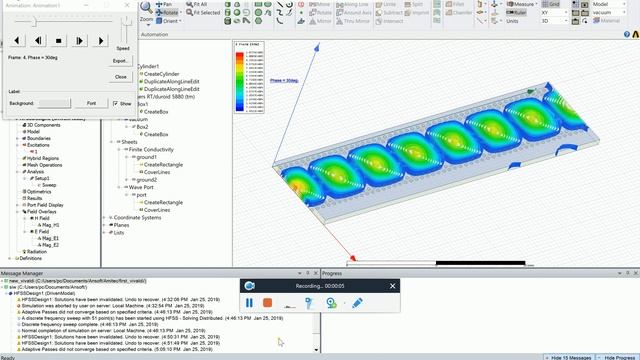
Task: Click the blue help question icon
Action: 627,35
